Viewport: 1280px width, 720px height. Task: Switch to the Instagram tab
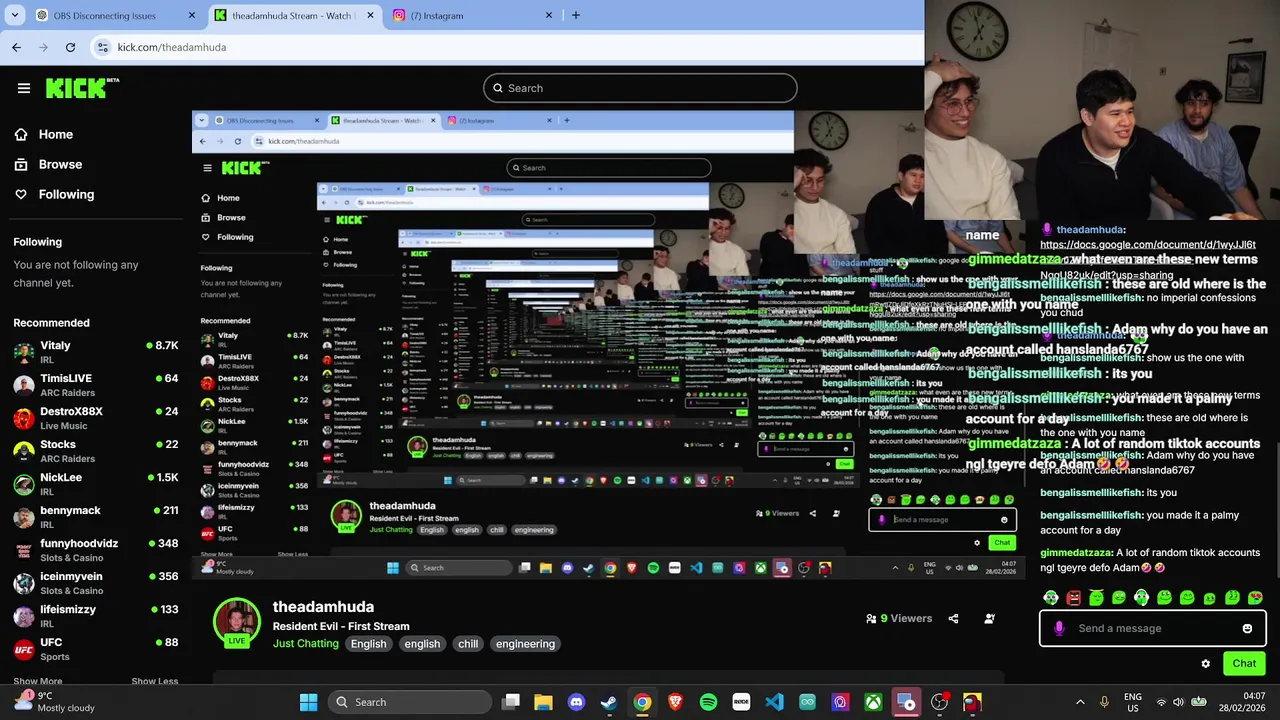point(470,15)
